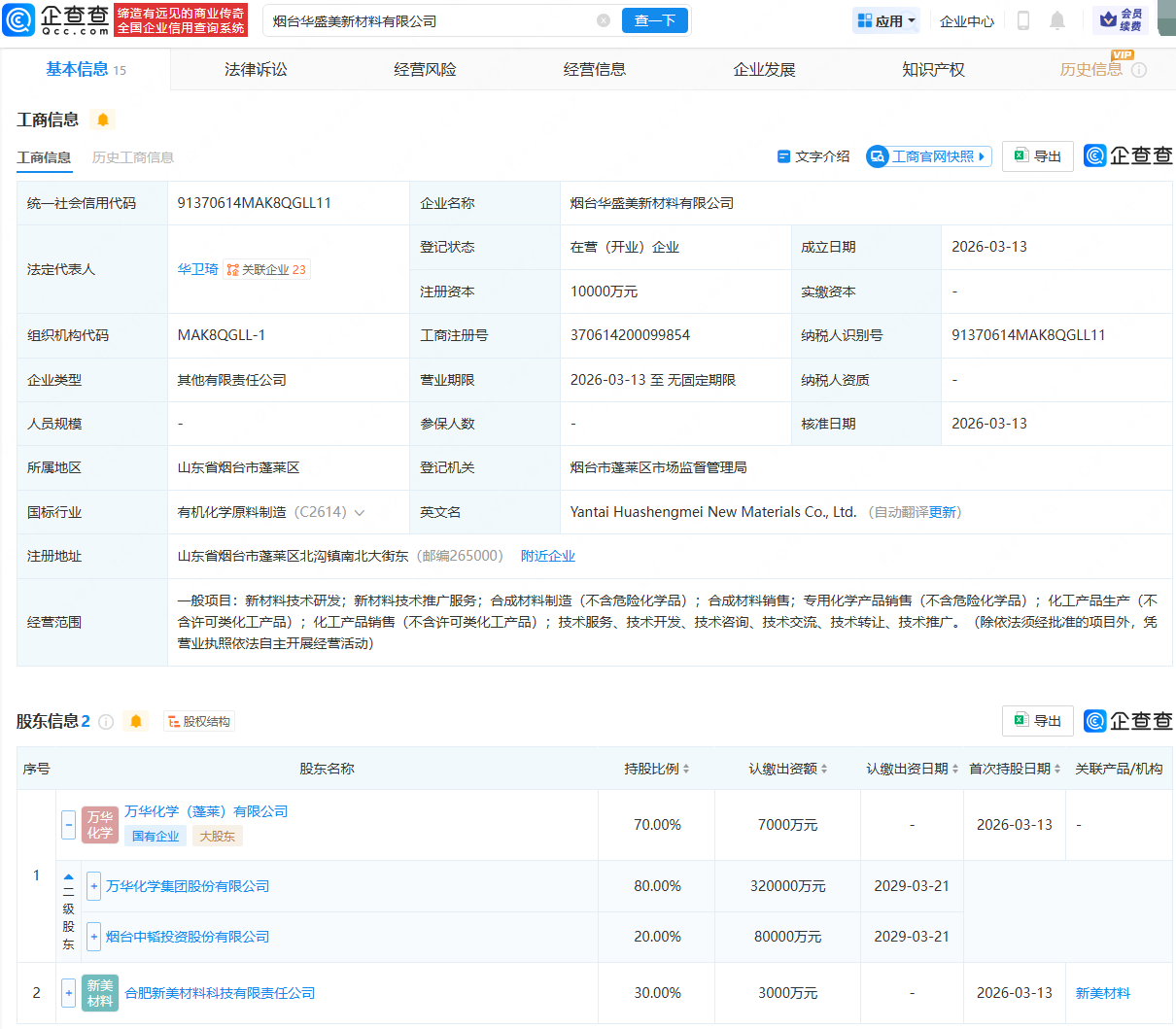Collapse the 万华化学（蓬莱）有限公司 shareholder row

(68, 824)
